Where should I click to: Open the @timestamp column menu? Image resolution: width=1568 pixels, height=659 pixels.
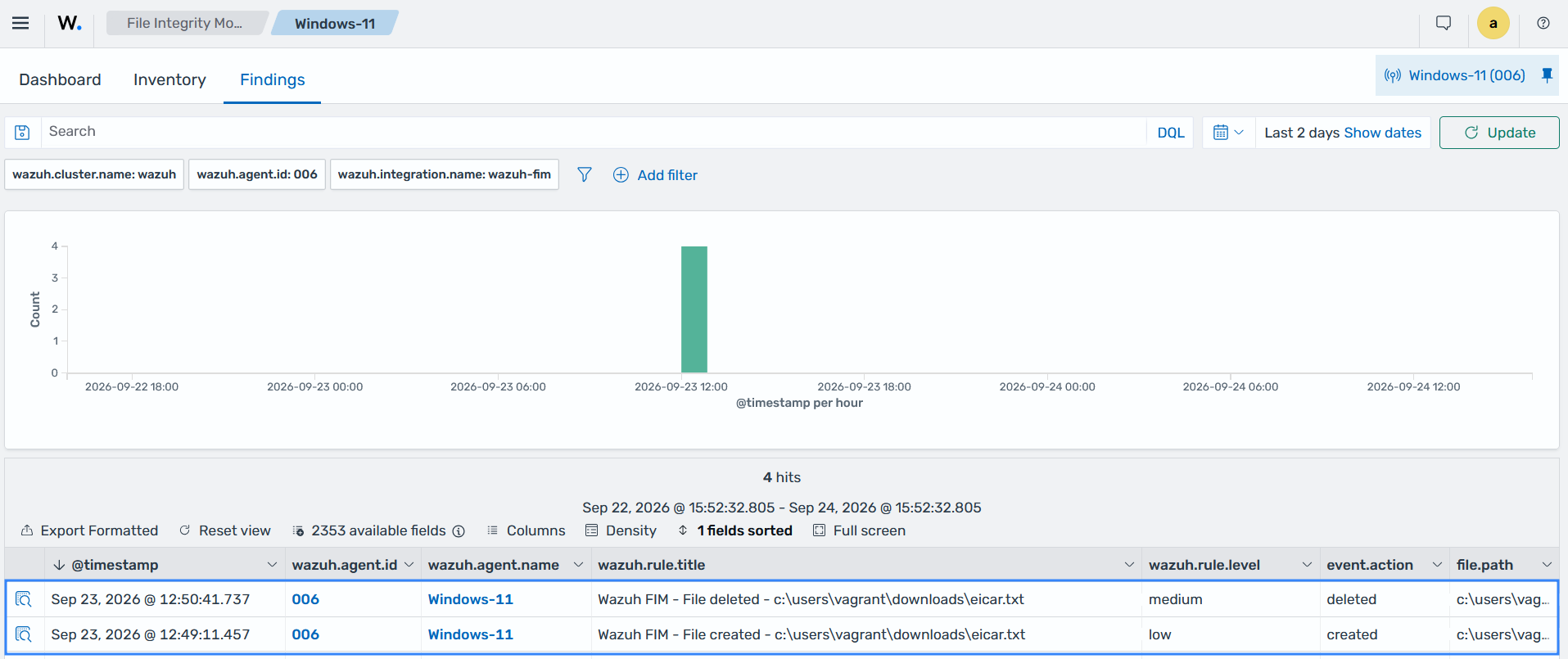(x=272, y=565)
